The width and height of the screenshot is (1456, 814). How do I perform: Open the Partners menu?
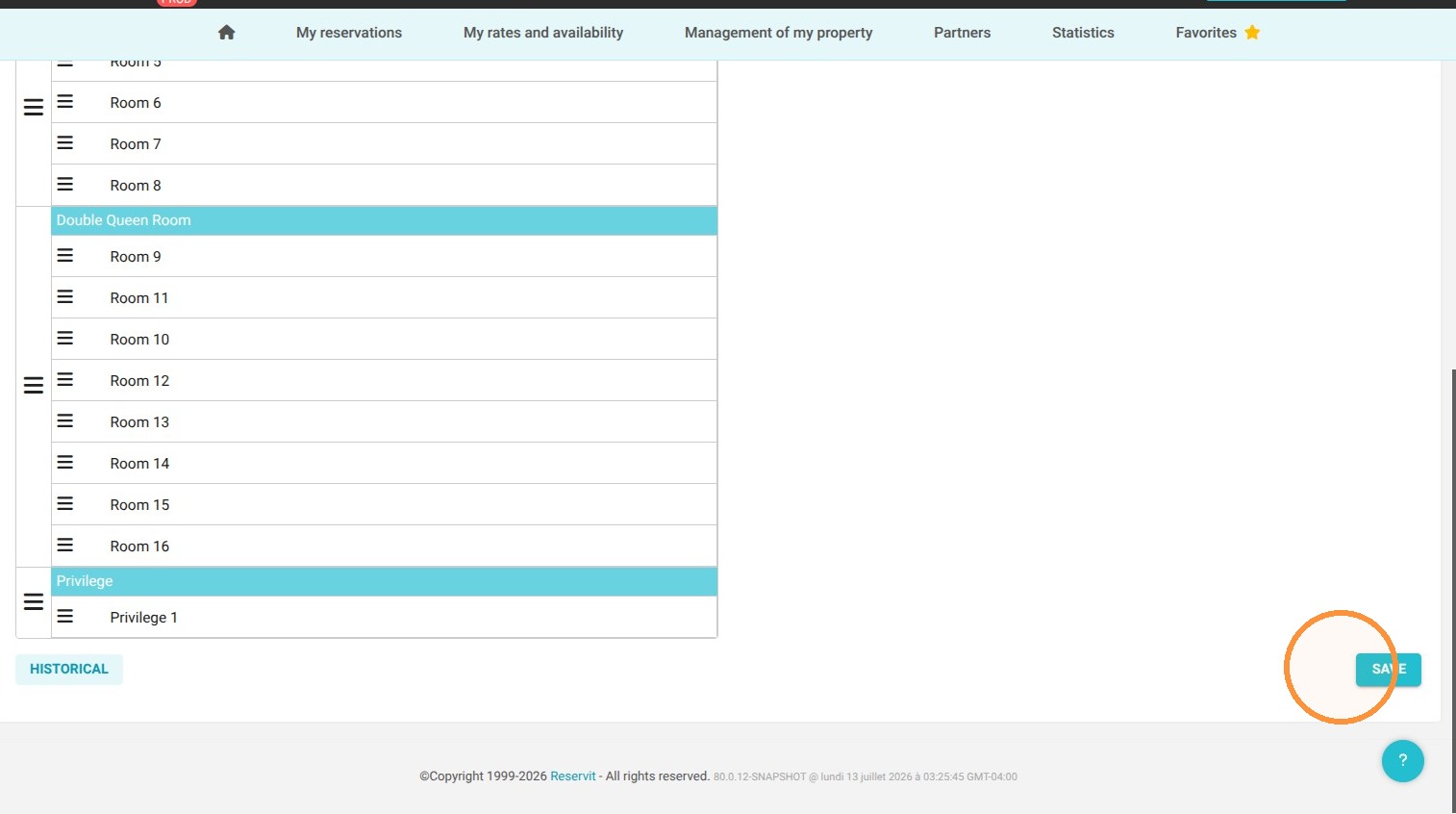(x=962, y=33)
